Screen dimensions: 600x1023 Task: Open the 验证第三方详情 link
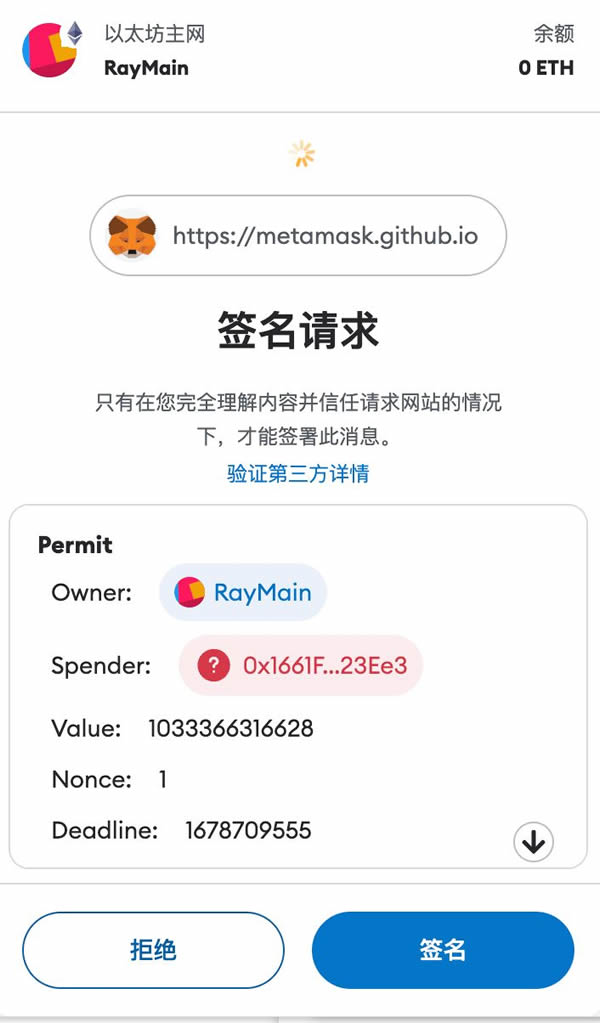point(298,473)
